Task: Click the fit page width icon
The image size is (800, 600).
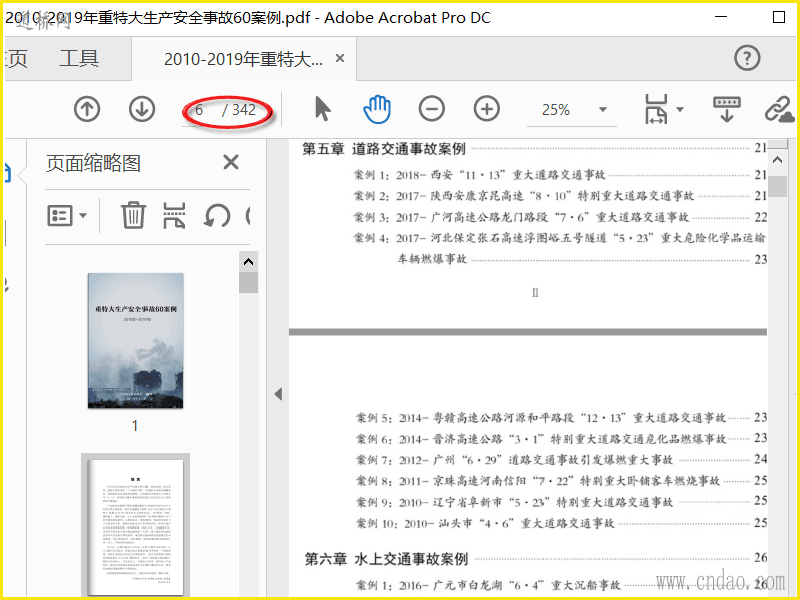Action: pyautogui.click(x=656, y=109)
